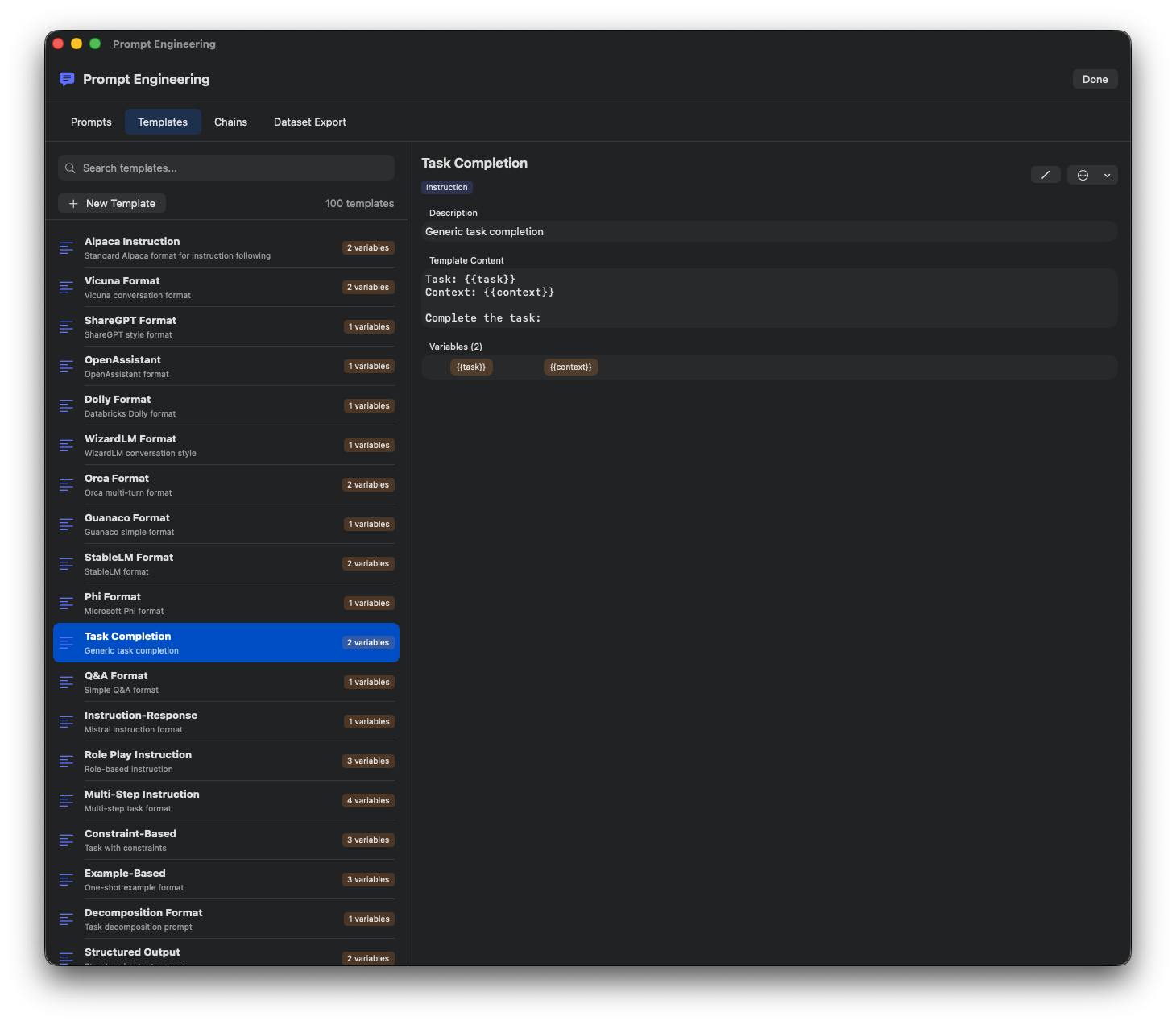Screen dimensions: 1176x1025
Task: Click the pencil edit icon for Task Completion
Action: (x=1045, y=175)
